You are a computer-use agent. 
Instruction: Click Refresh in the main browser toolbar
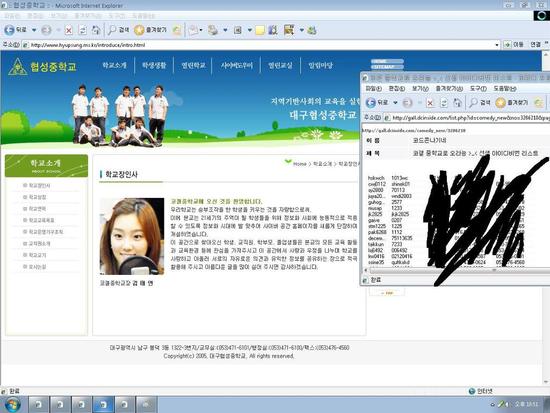click(x=82, y=31)
